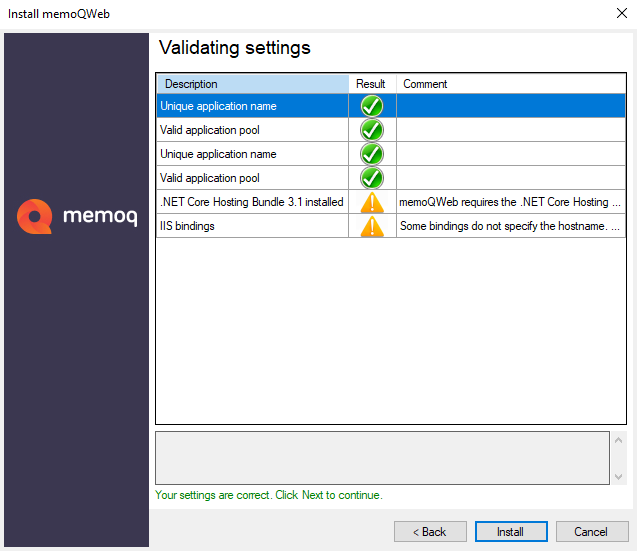Click green checkmark in the second Unique application name row
637x551 pixels.
coord(372,154)
